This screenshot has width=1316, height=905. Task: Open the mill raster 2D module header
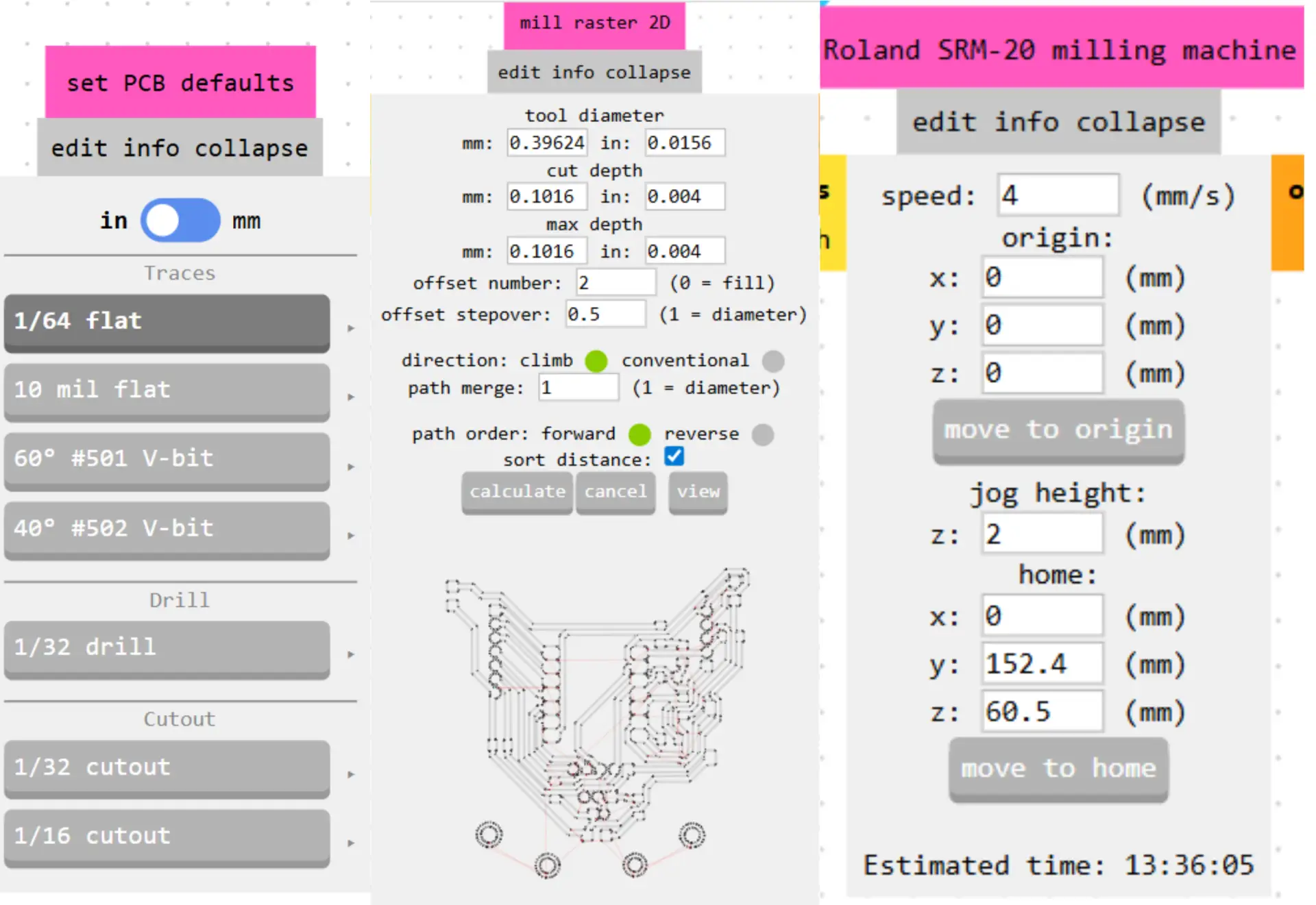tap(594, 24)
